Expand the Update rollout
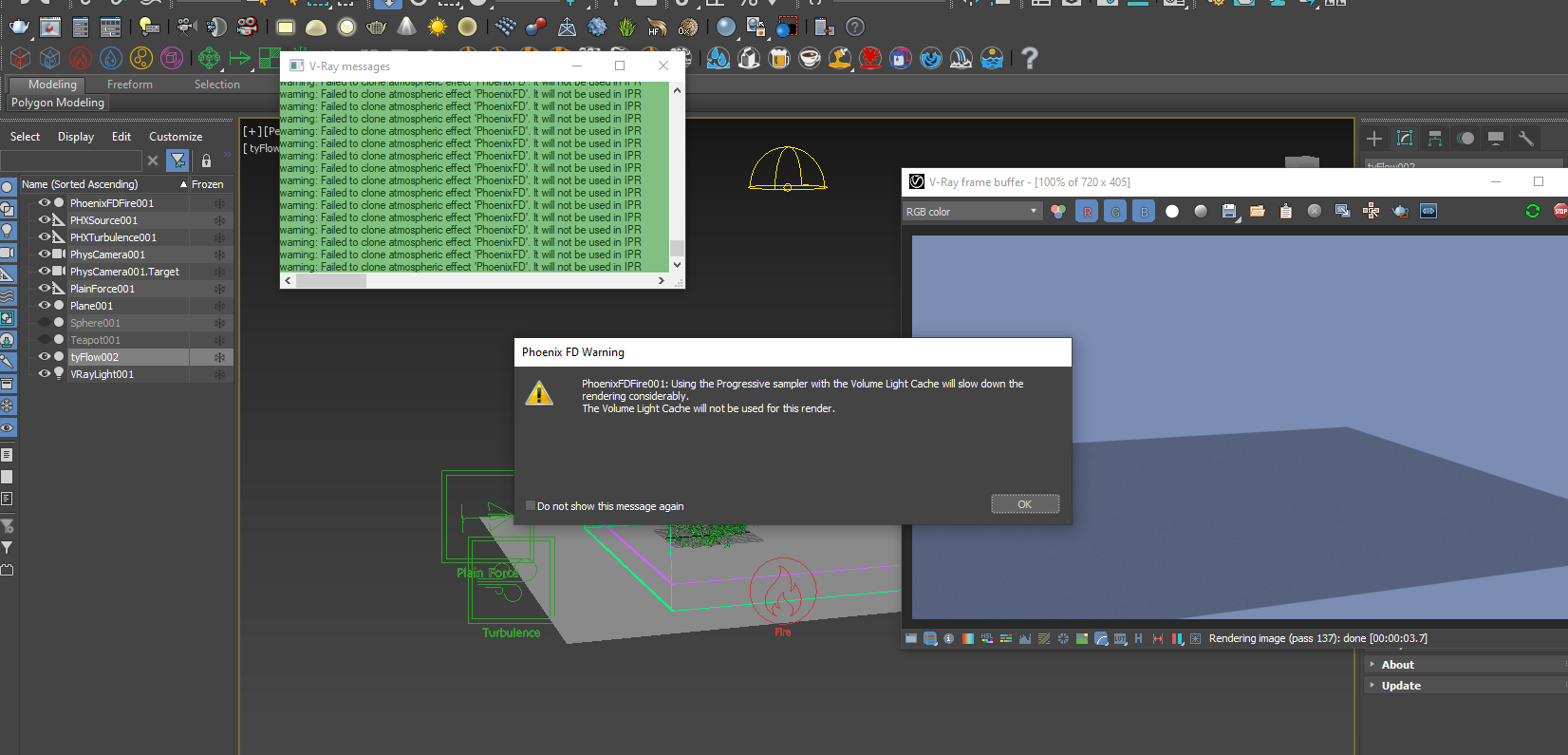1568x755 pixels. tap(1400, 686)
